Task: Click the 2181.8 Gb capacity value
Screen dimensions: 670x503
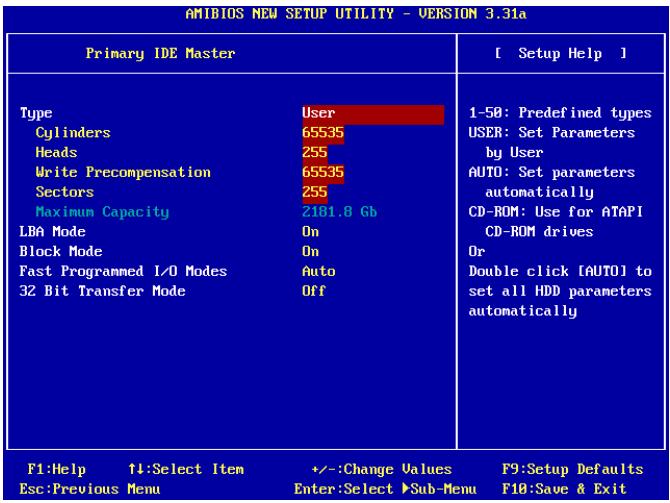Action: 340,212
